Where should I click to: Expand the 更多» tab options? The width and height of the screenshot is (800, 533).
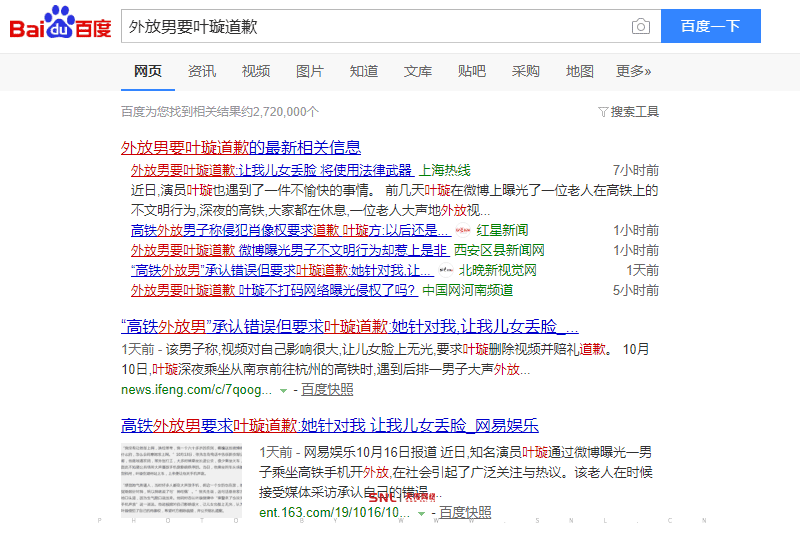click(x=633, y=71)
